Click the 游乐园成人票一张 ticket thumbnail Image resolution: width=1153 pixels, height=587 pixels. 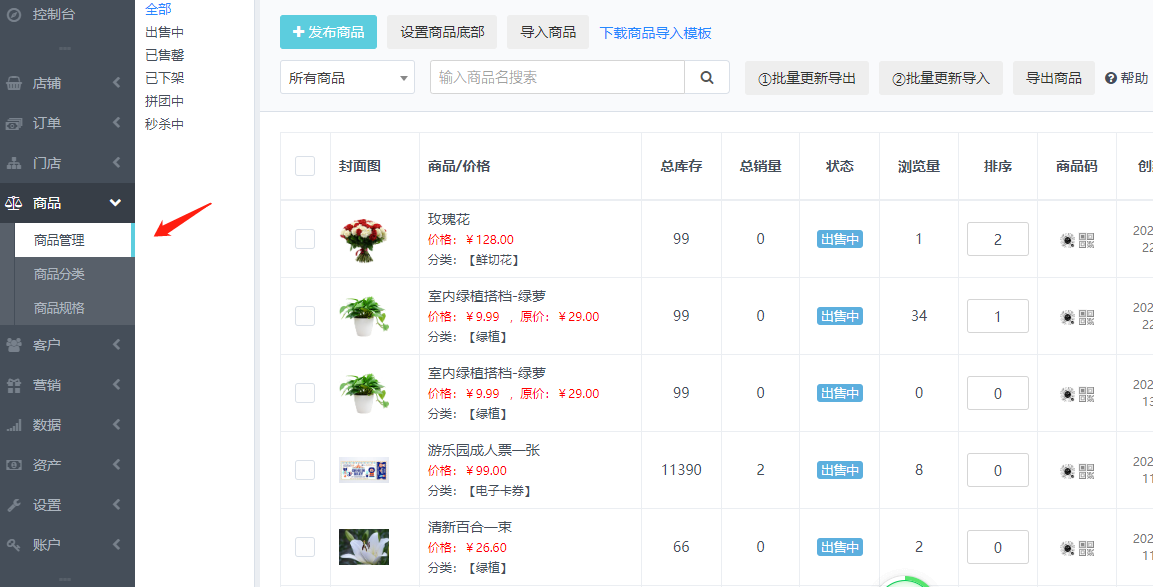363,470
